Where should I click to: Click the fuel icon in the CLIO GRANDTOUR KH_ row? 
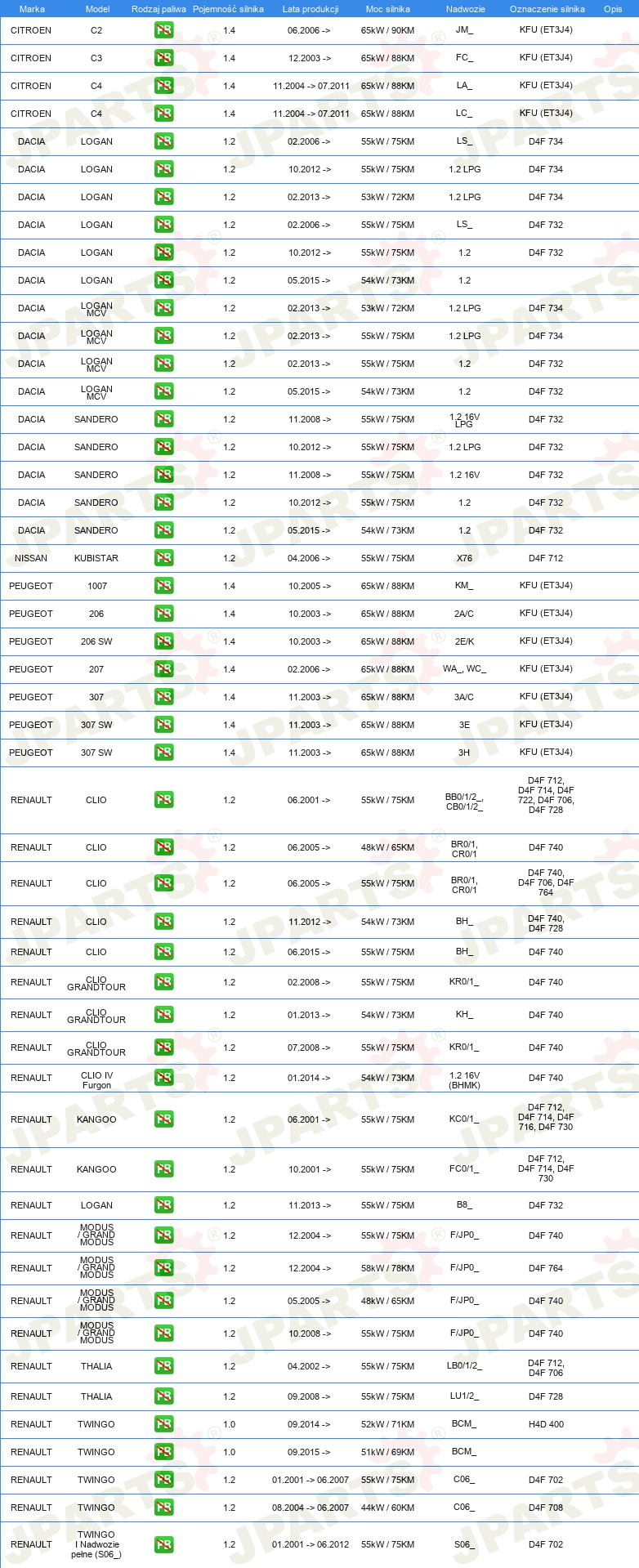point(164,1015)
